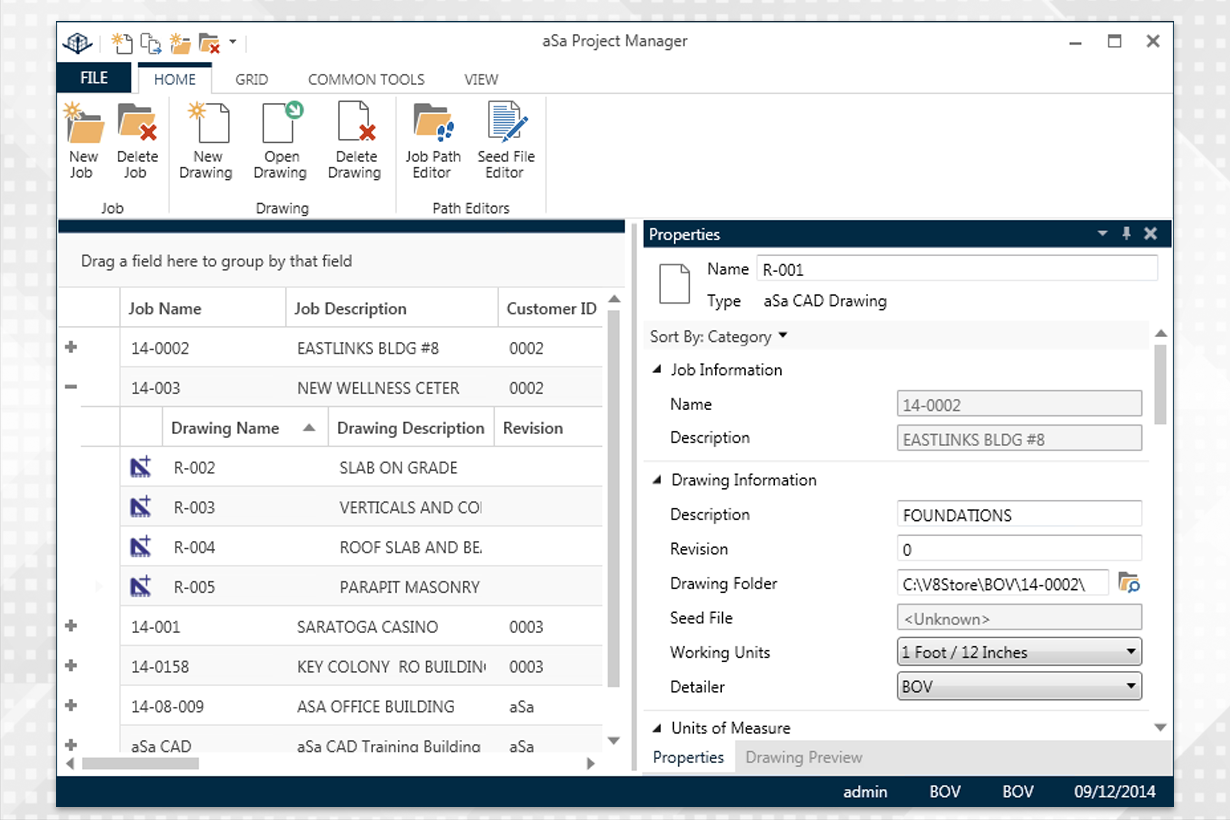The width and height of the screenshot is (1230, 820).
Task: Switch to the HOME ribbon tab
Action: 175,79
